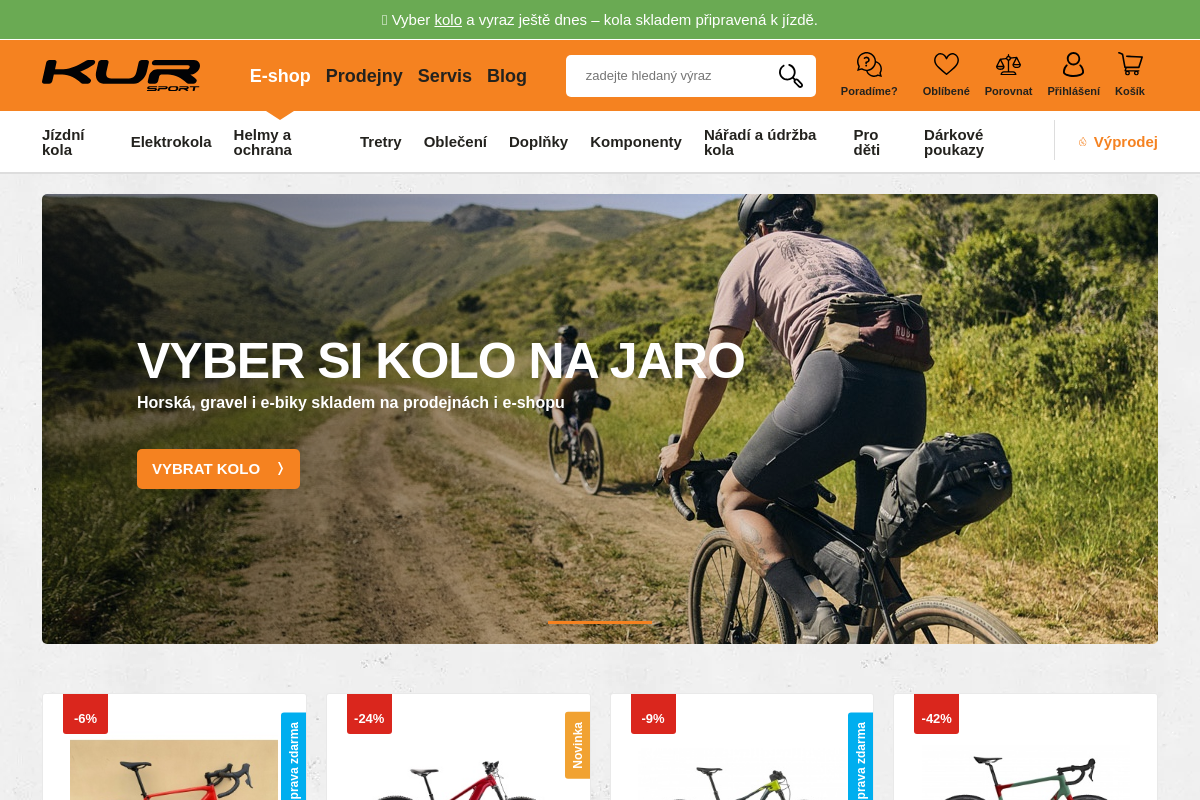Click the VYBRAT KOLO button
The width and height of the screenshot is (1200, 800).
tap(218, 469)
